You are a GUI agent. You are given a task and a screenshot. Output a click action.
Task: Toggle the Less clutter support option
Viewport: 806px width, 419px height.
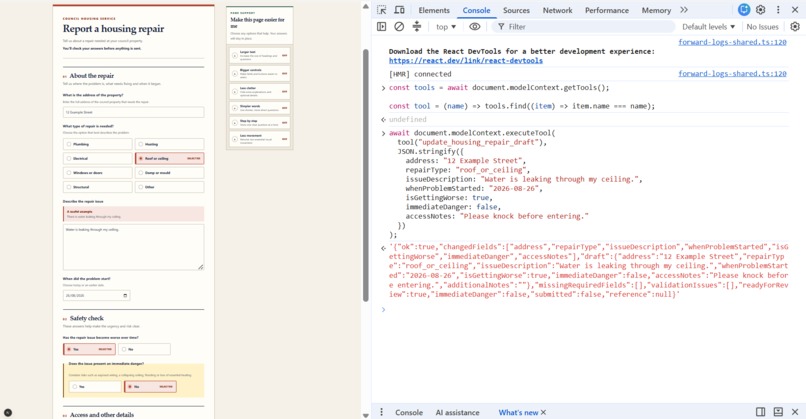pyautogui.click(x=260, y=91)
